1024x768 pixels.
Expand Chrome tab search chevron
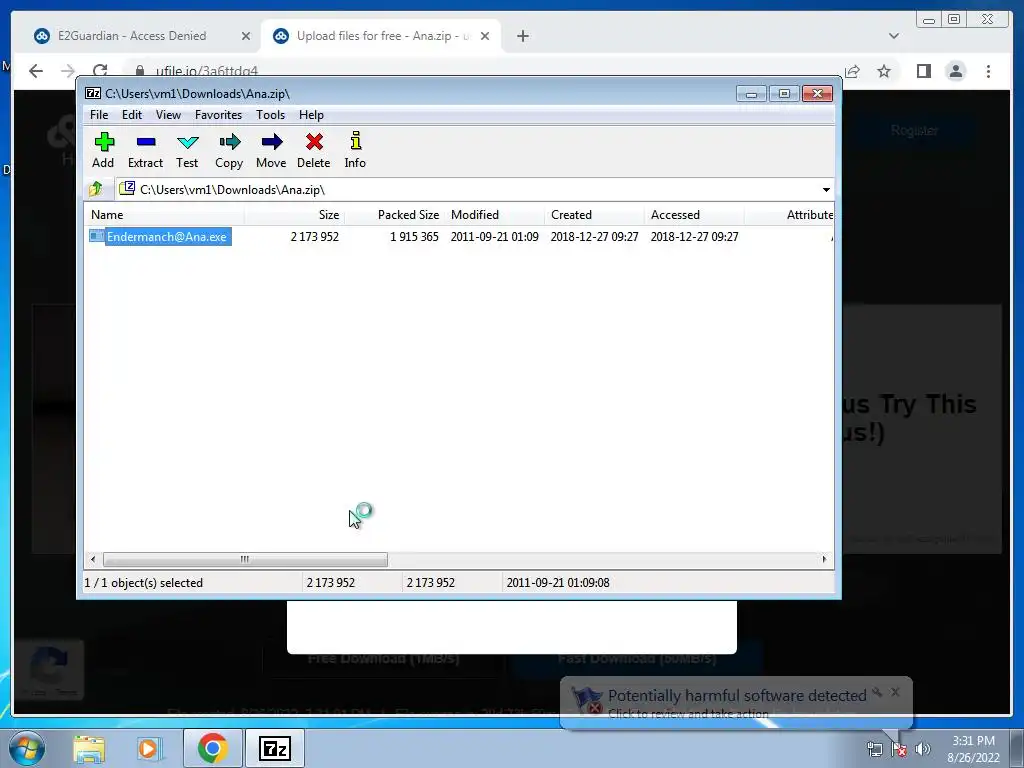coord(894,36)
